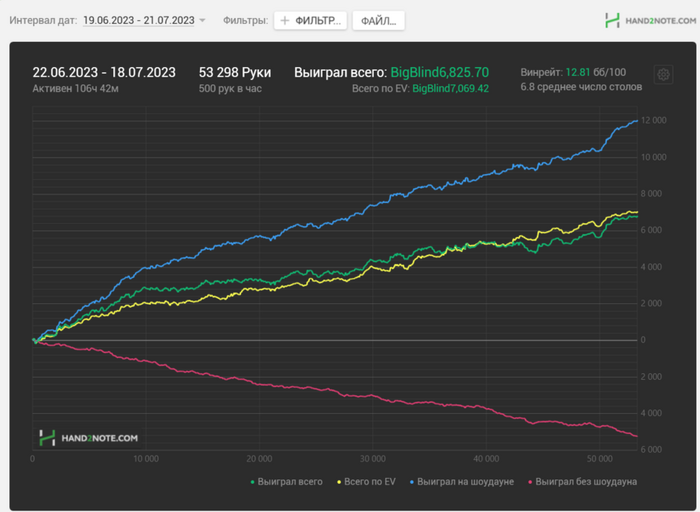Click the green dot beside Выиграл всего
The image size is (700, 512).
point(253,482)
